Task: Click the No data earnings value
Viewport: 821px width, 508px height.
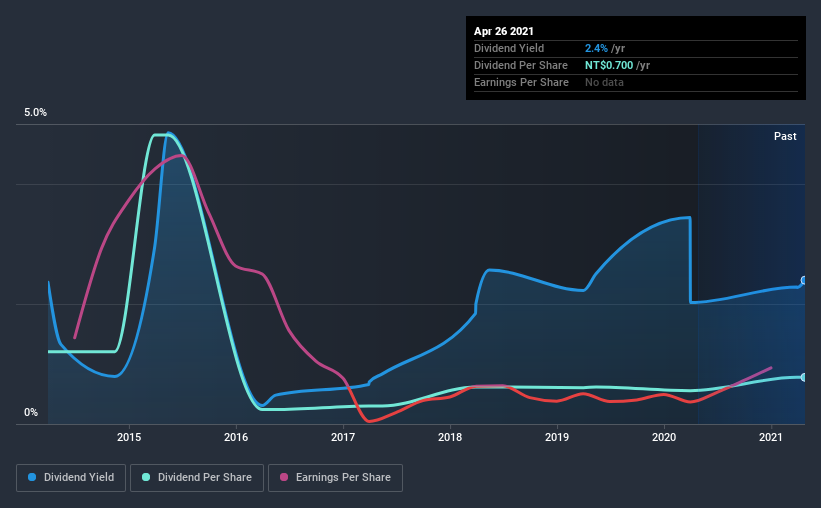Action: point(604,82)
